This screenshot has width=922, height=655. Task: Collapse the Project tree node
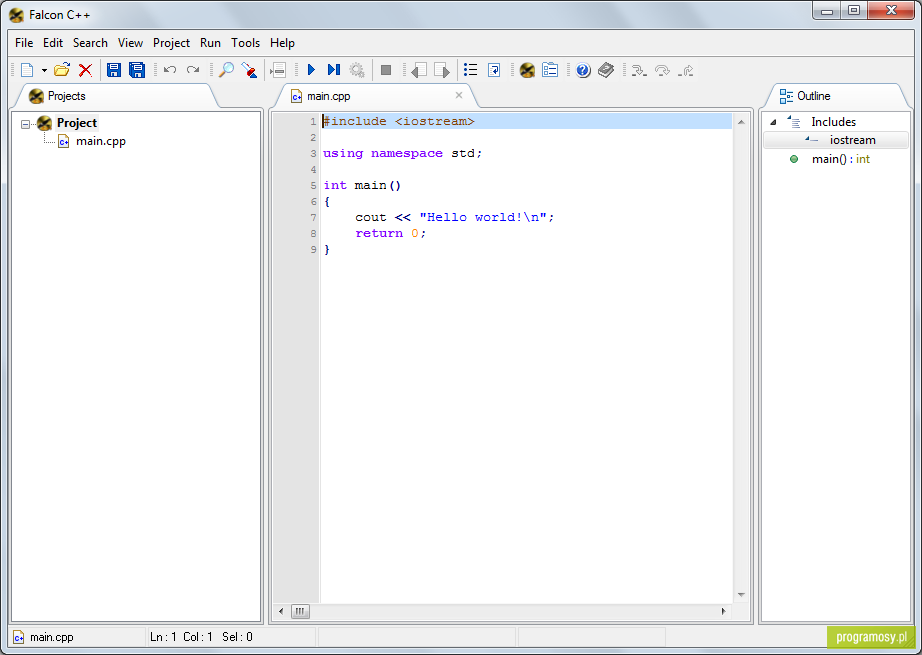tap(25, 124)
